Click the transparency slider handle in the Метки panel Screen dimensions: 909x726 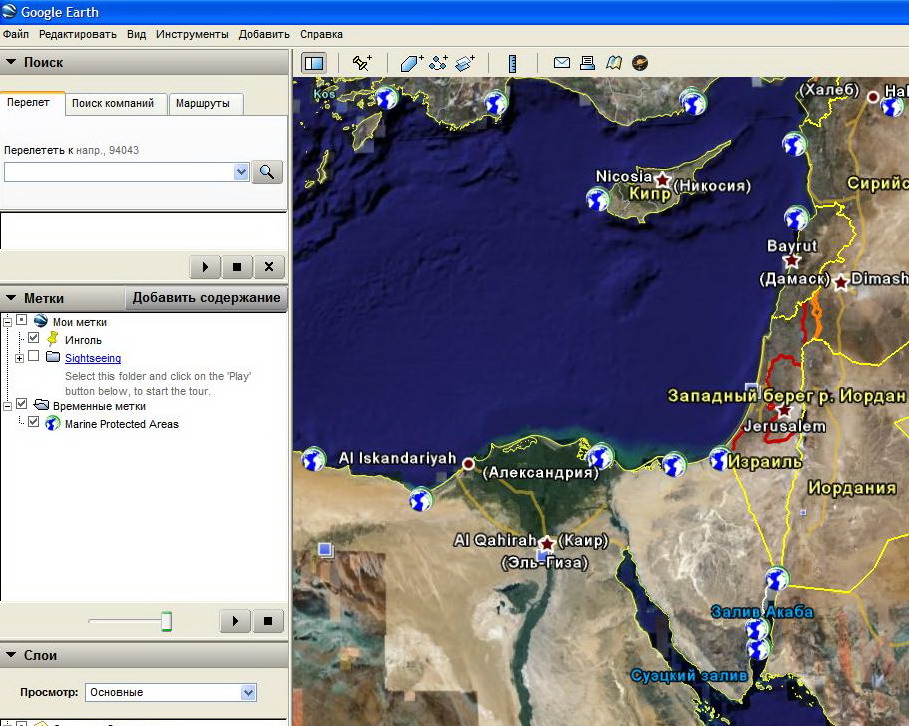[166, 621]
